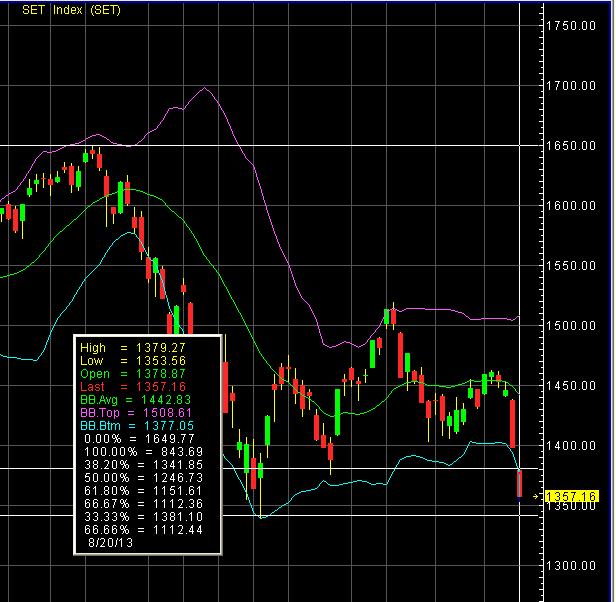The height and width of the screenshot is (602, 616).
Task: Click the 100.00% = 843.69 retracement line
Action: coord(143,452)
